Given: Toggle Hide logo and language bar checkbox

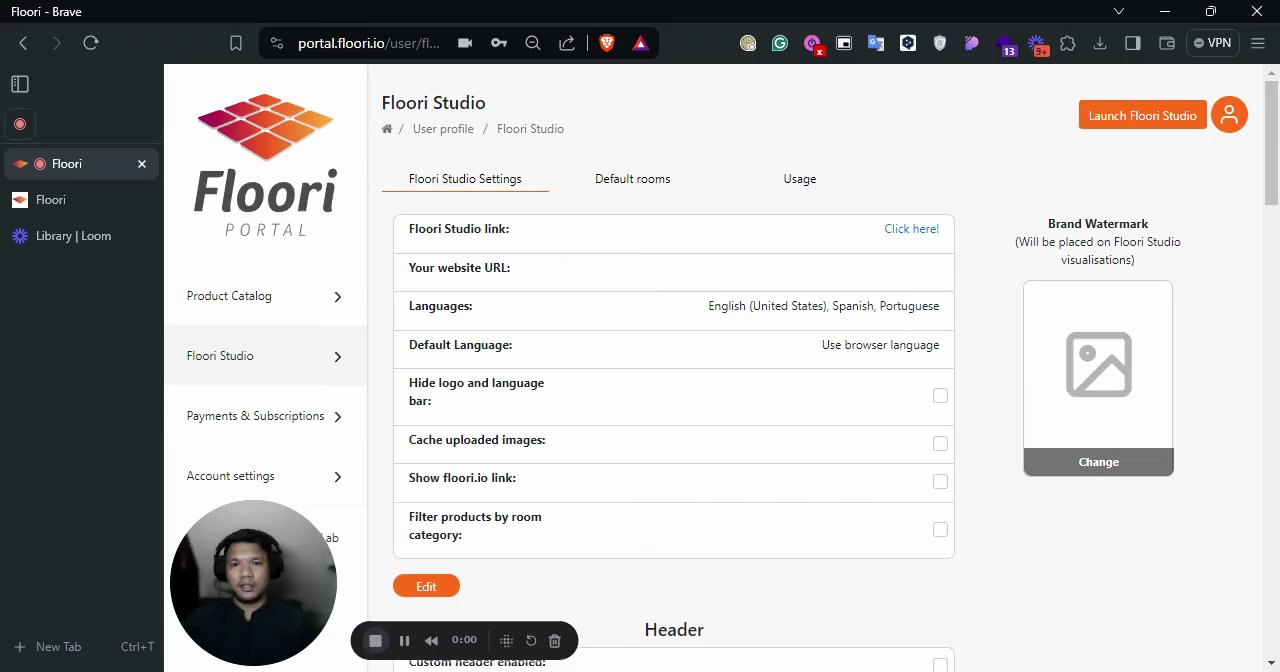Looking at the screenshot, I should pyautogui.click(x=940, y=396).
